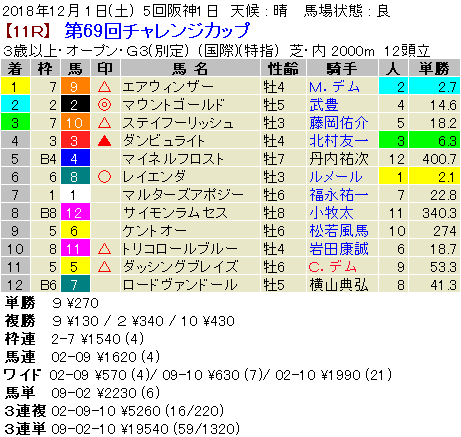
Task: Click the 馬連 payout 02-09 ¥1620
Action: click(x=105, y=357)
